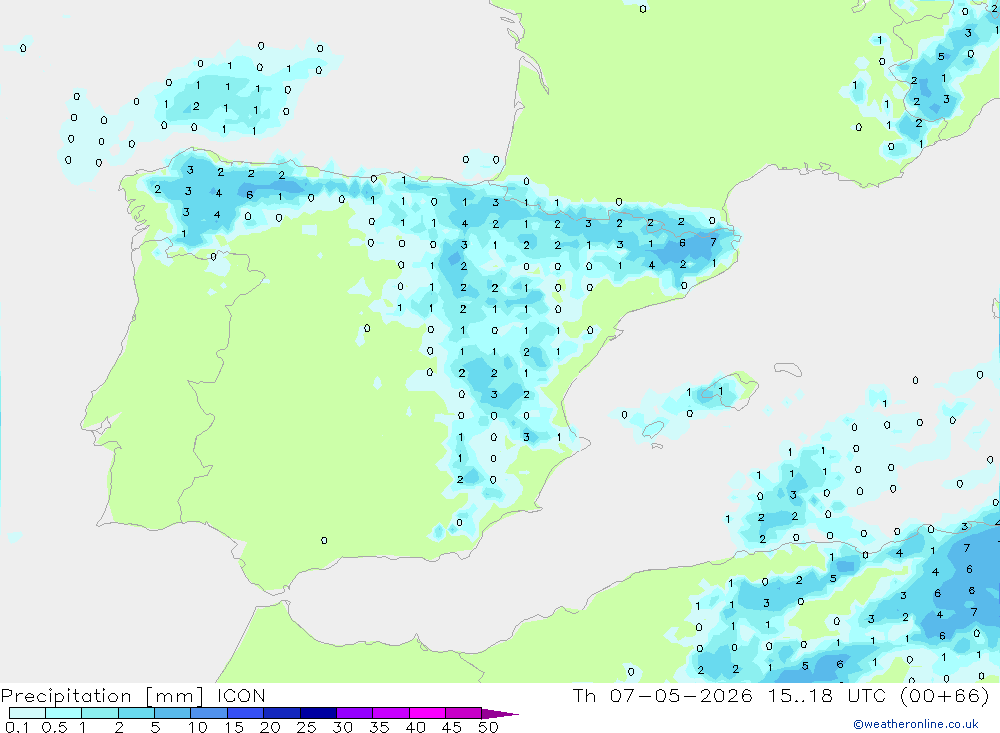The image size is (1000, 733).
Task: Click the 'Th 07-05-2026' date label
Action: click(662, 695)
